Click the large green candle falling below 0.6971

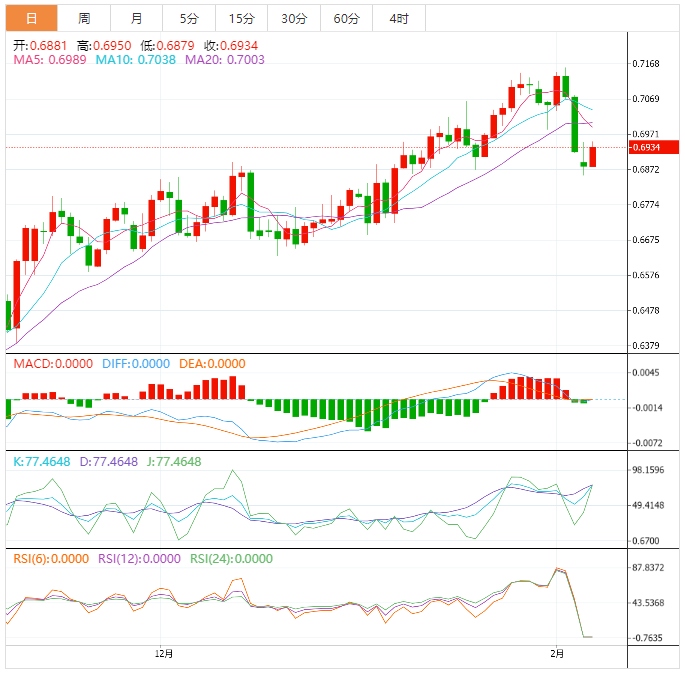(574, 124)
